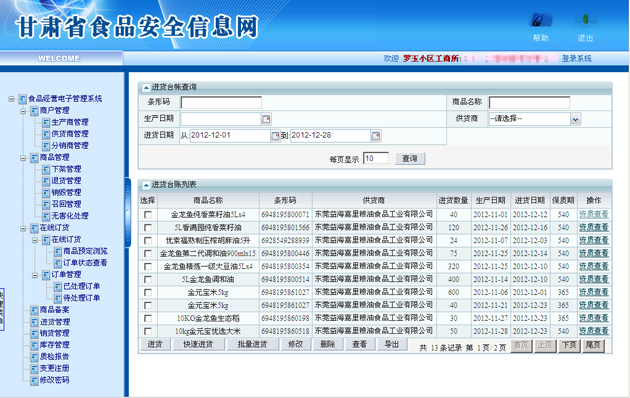Image resolution: width=630 pixels, height=398 pixels.
Task: Check the box for 金龙鱼纯香菜籽油5Lx4
Action: click(148, 215)
